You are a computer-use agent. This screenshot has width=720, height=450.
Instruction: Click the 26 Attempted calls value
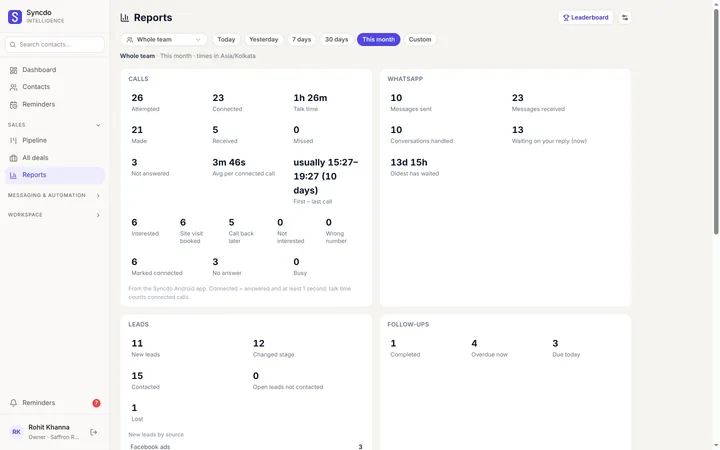pos(137,98)
